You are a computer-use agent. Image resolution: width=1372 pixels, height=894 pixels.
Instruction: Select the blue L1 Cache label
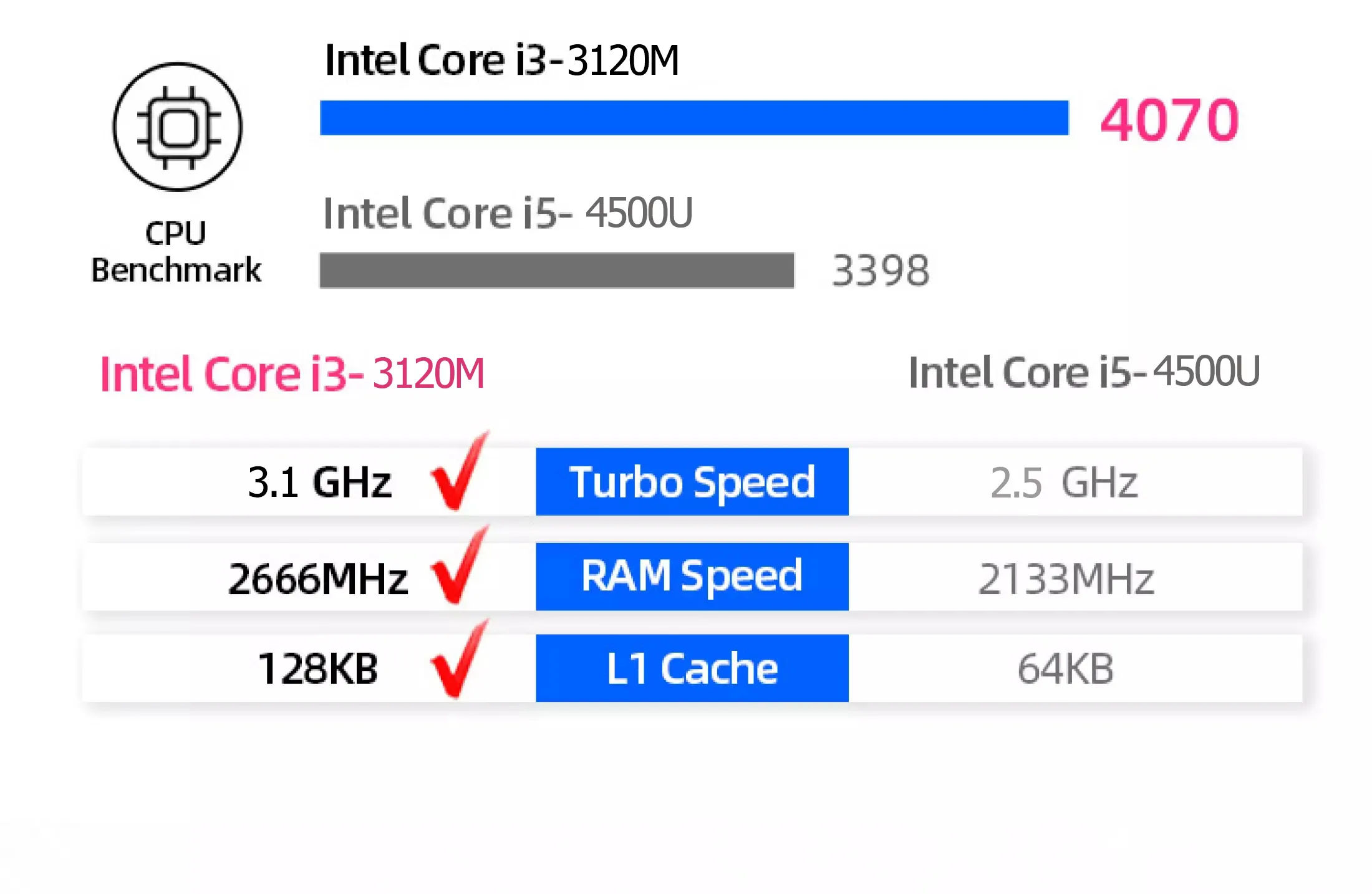pos(692,668)
